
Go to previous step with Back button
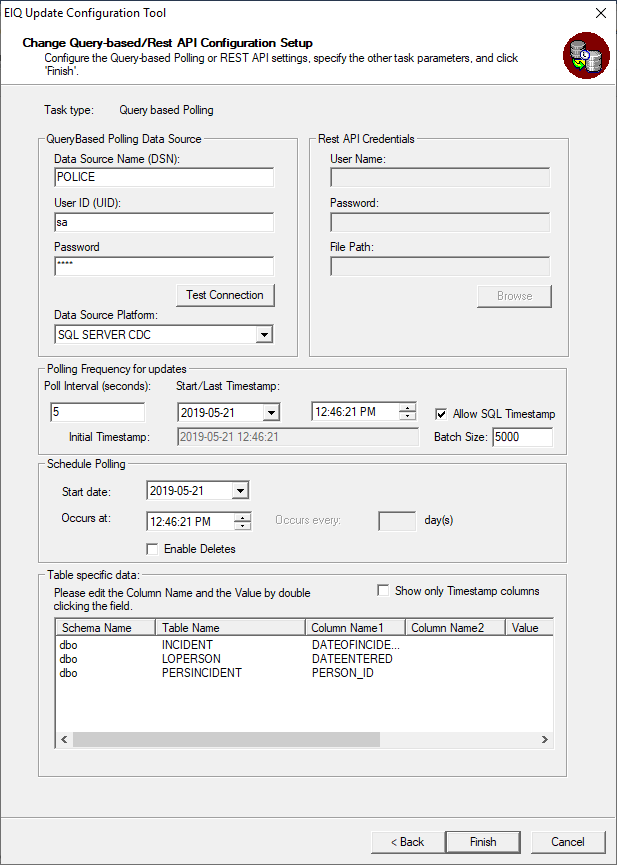[407, 842]
